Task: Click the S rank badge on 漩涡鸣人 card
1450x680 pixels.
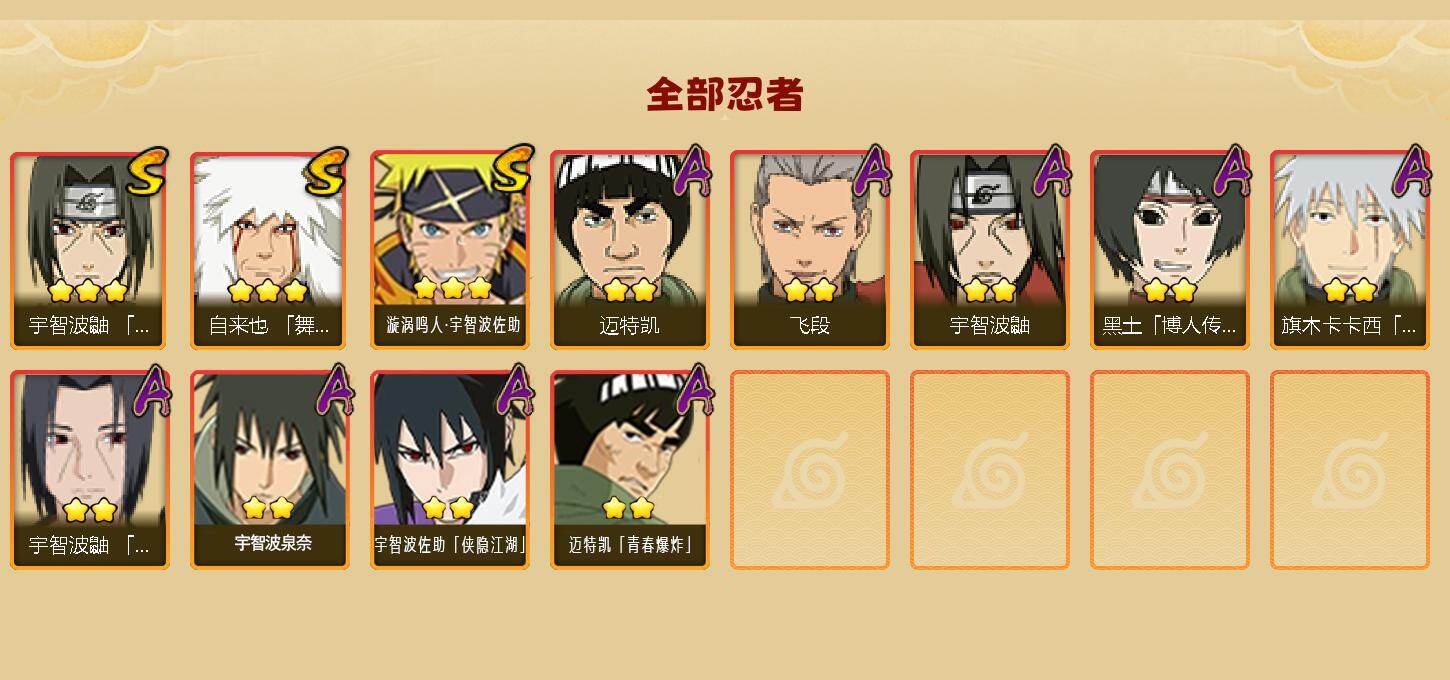Action: coord(506,171)
